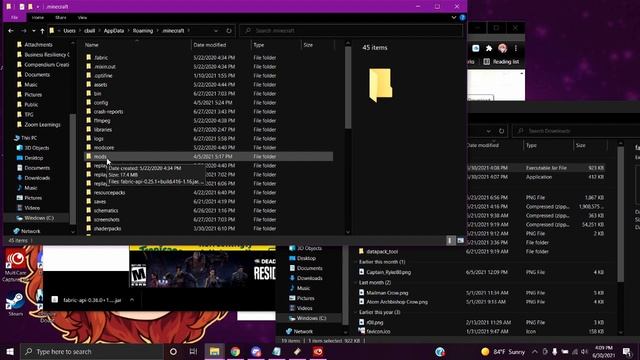Select AppData in the breadcrumb path
This screenshot has height=360, width=640.
point(114,31)
